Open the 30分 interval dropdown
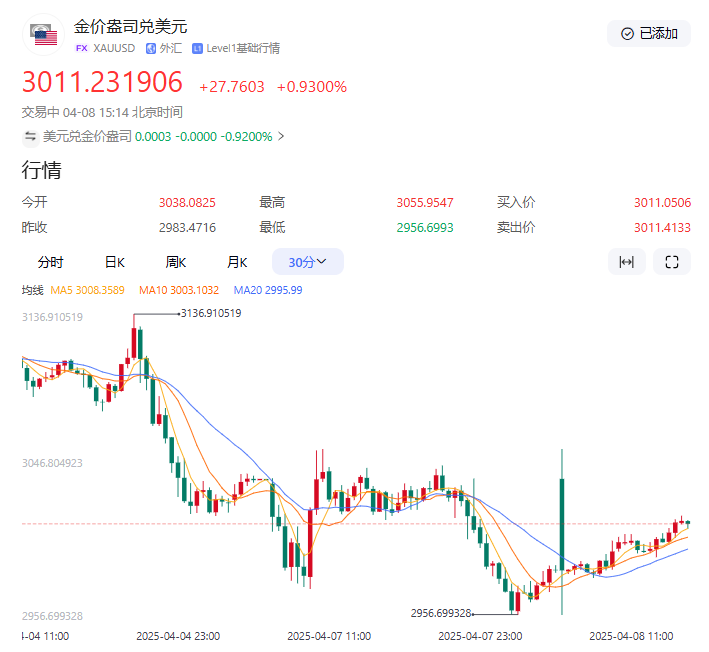This screenshot has width=709, height=652. click(307, 262)
